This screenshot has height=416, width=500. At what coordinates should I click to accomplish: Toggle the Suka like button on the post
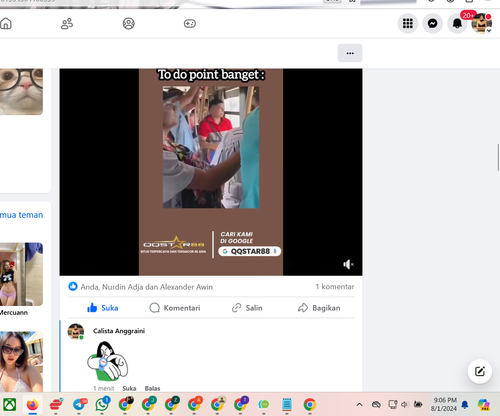(103, 308)
